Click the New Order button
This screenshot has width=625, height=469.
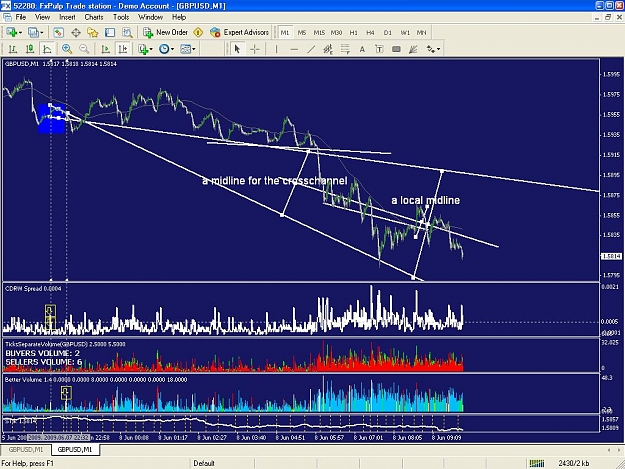(x=165, y=33)
